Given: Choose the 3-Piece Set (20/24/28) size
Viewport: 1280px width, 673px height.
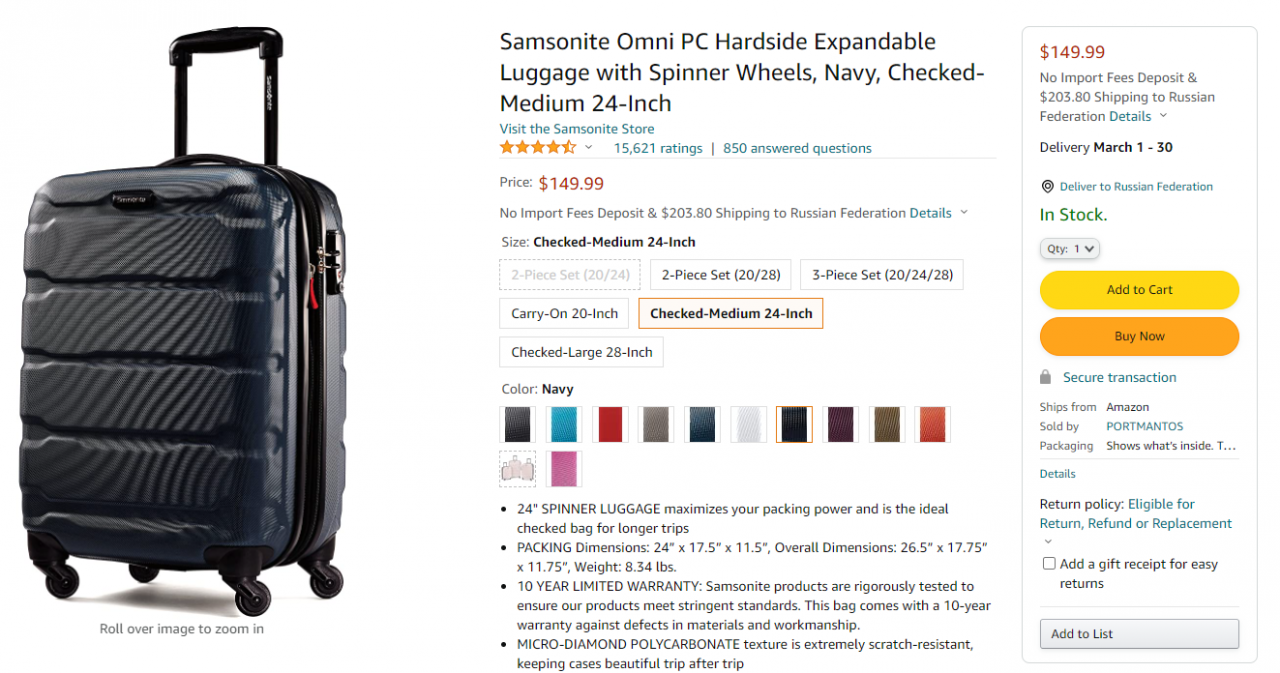Looking at the screenshot, I should click(882, 275).
